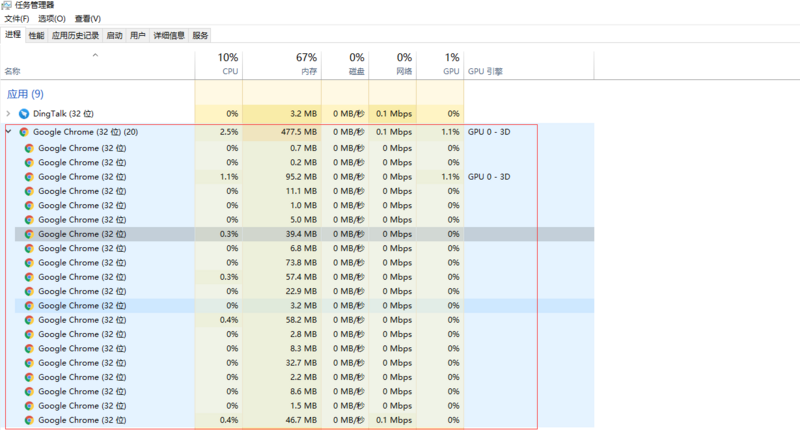Sort processes by the 网络 column header
This screenshot has height=430, width=800.
point(392,65)
